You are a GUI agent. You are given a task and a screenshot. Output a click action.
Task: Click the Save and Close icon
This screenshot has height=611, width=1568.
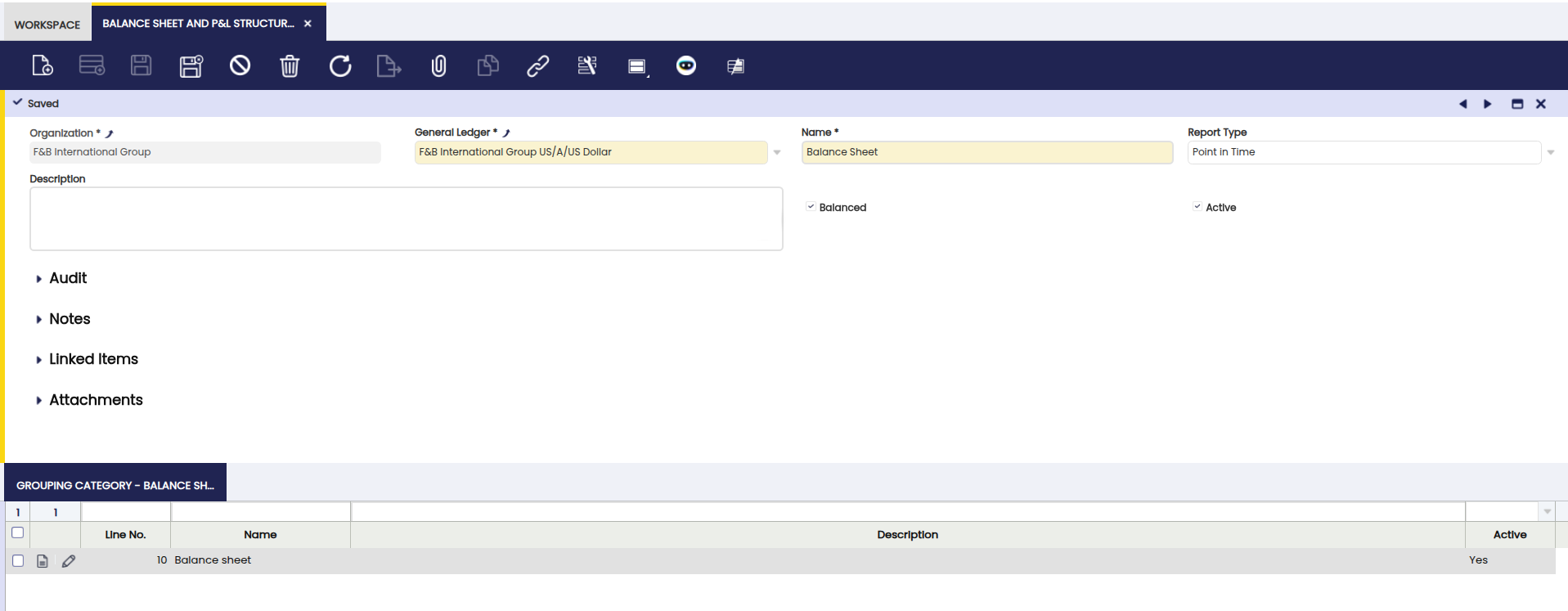tap(191, 65)
